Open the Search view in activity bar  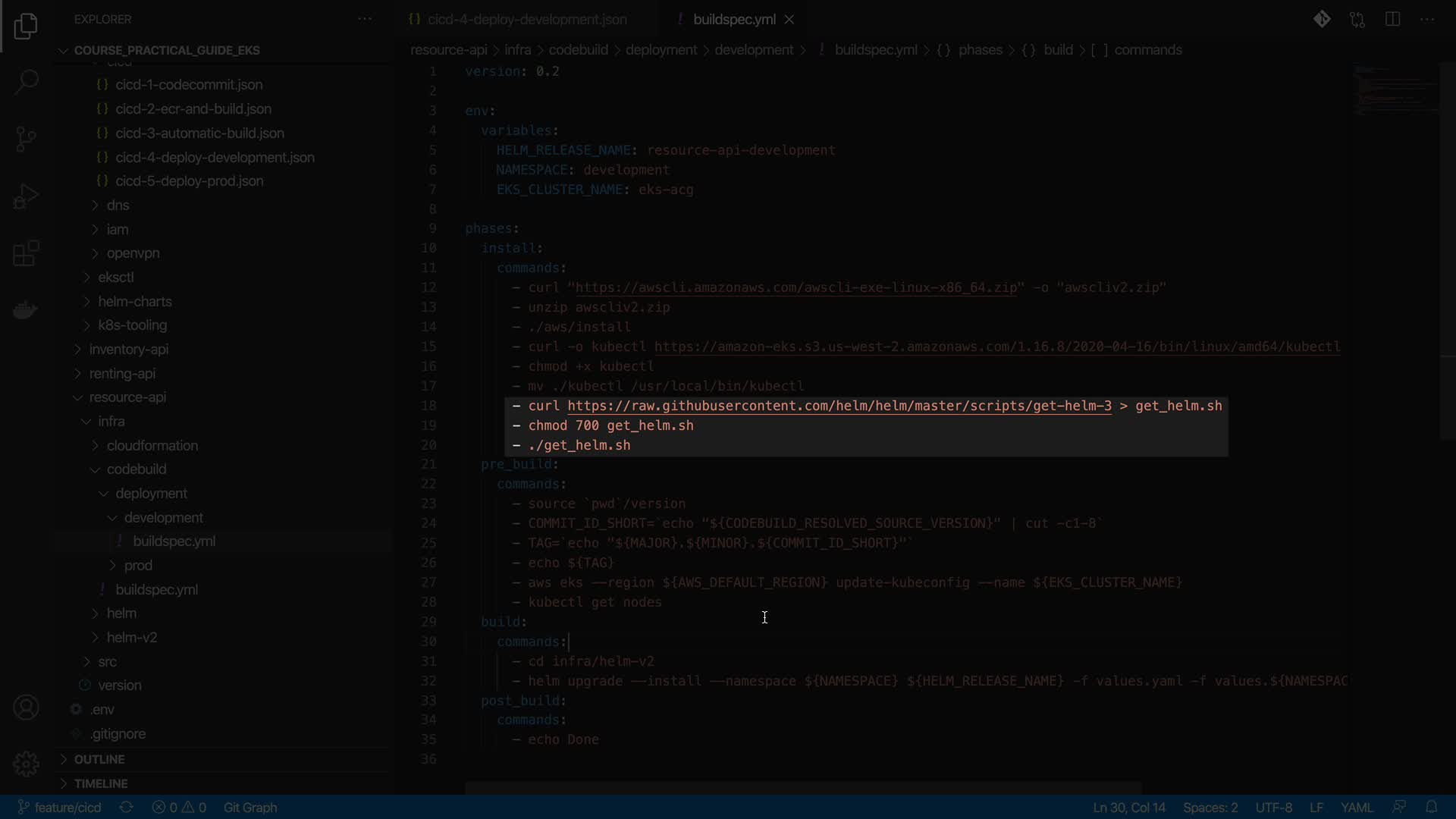(x=26, y=82)
